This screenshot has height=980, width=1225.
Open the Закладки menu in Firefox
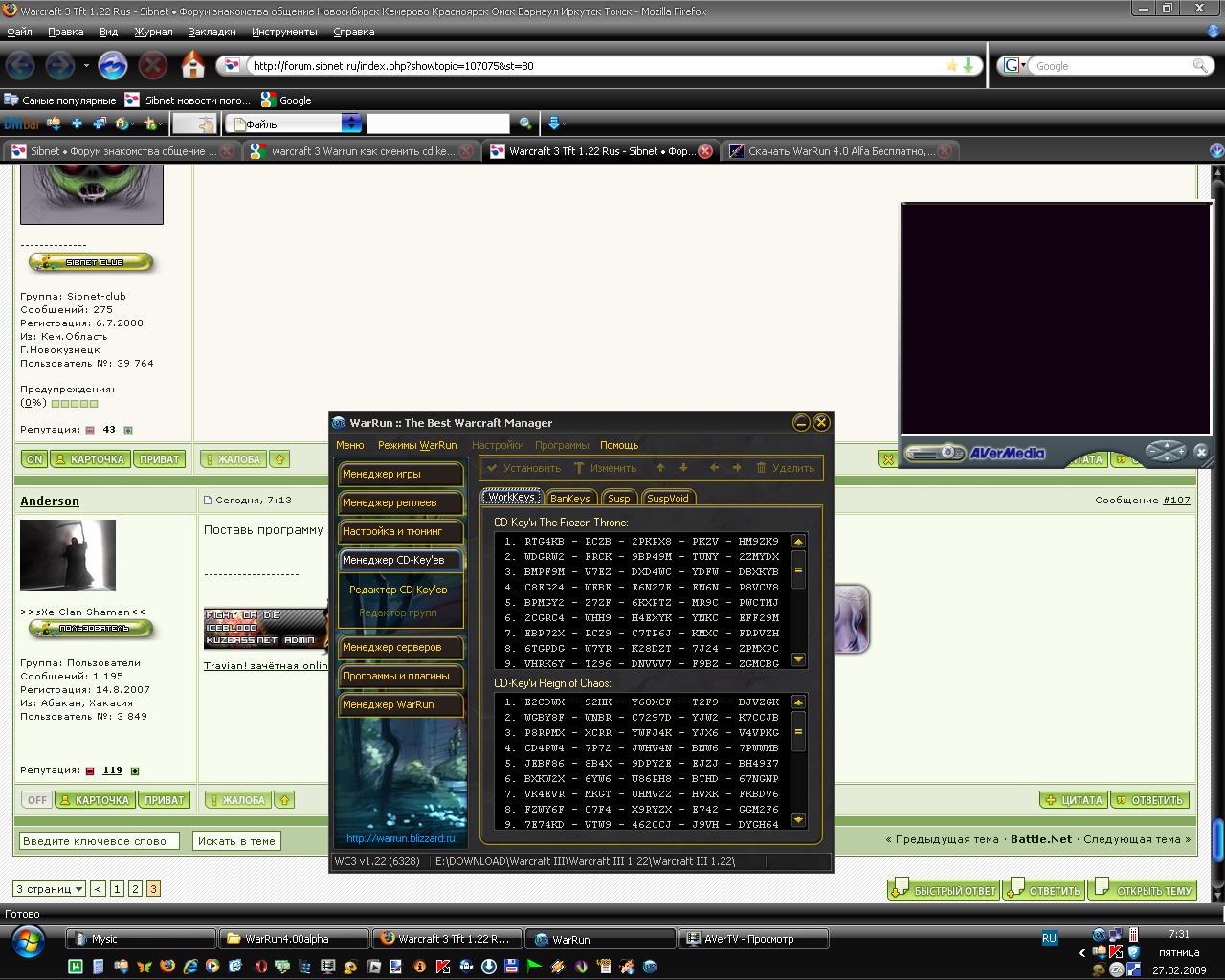point(212,32)
